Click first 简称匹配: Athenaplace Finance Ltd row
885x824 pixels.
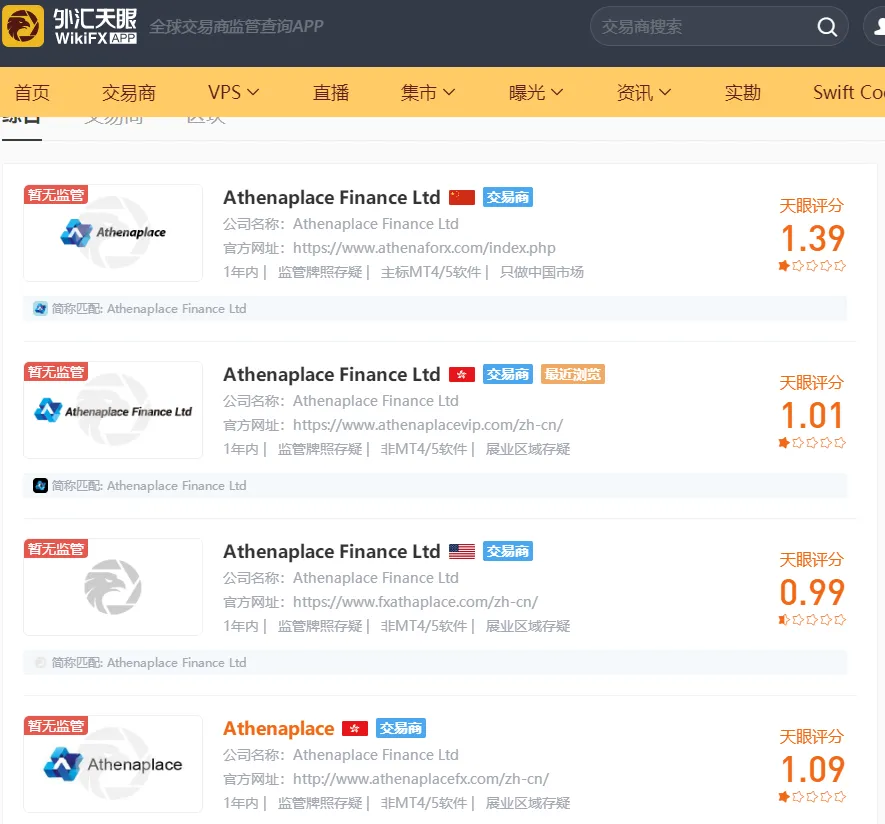[435, 309]
